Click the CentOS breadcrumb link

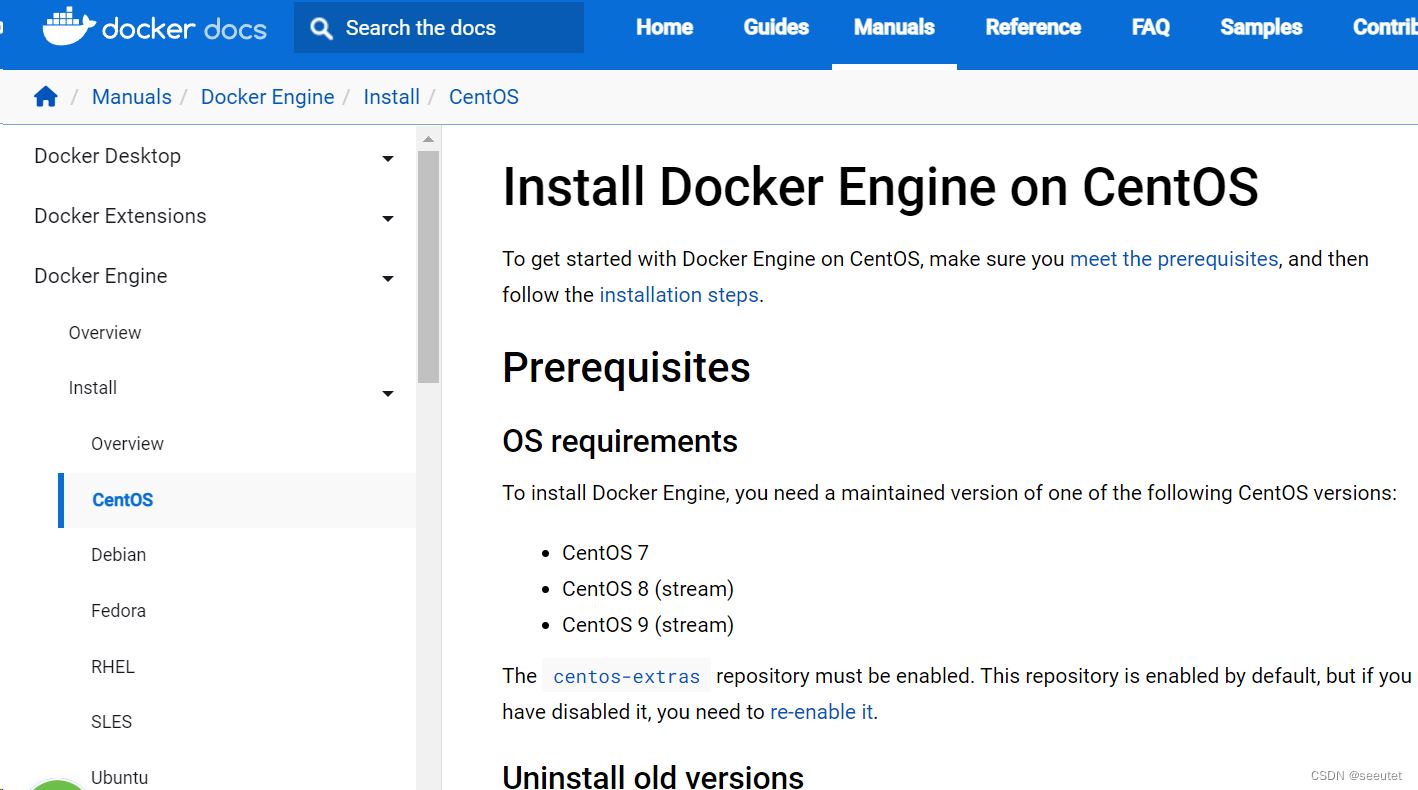484,97
